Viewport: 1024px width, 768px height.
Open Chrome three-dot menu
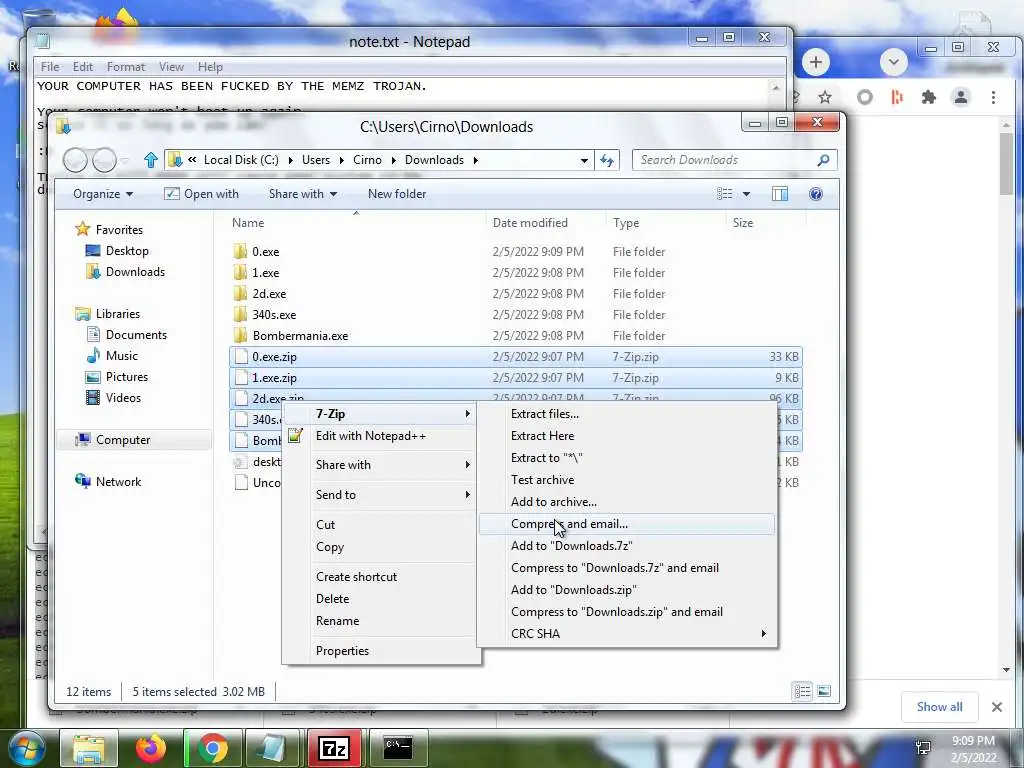click(x=993, y=97)
